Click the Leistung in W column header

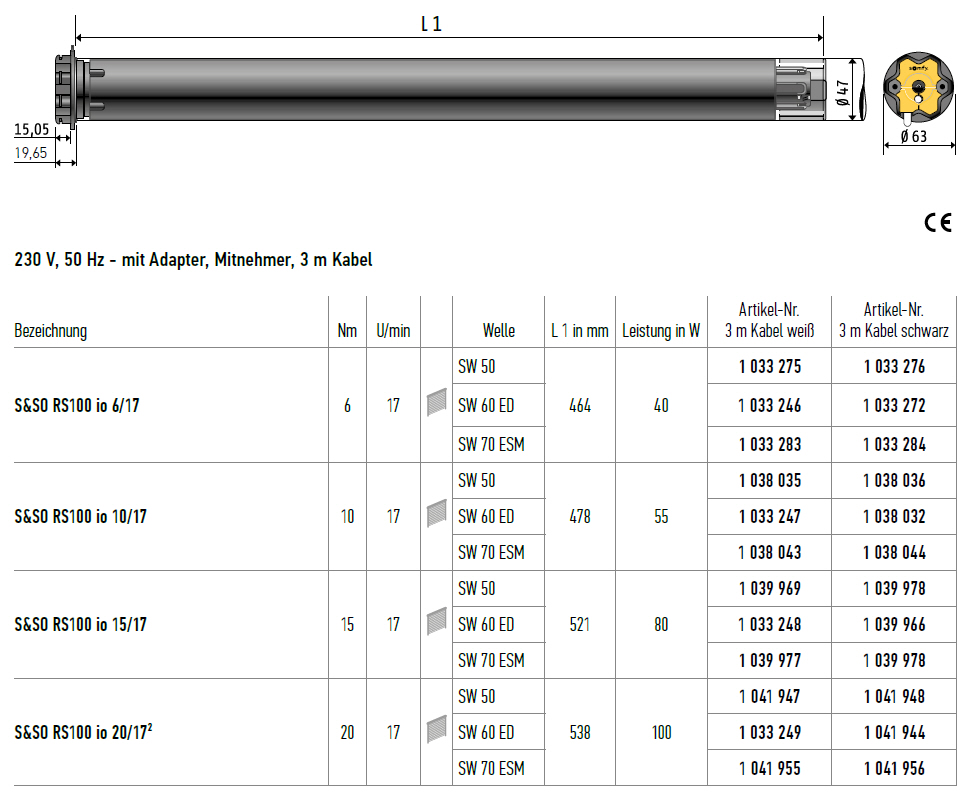[661, 331]
